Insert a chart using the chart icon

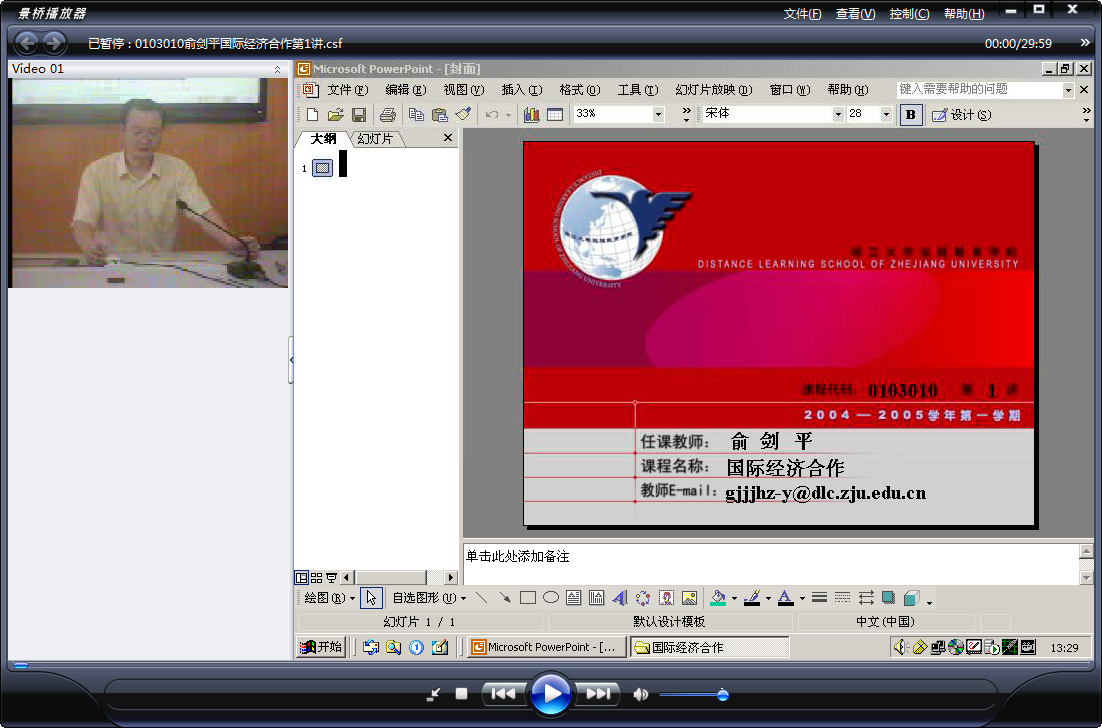(531, 114)
